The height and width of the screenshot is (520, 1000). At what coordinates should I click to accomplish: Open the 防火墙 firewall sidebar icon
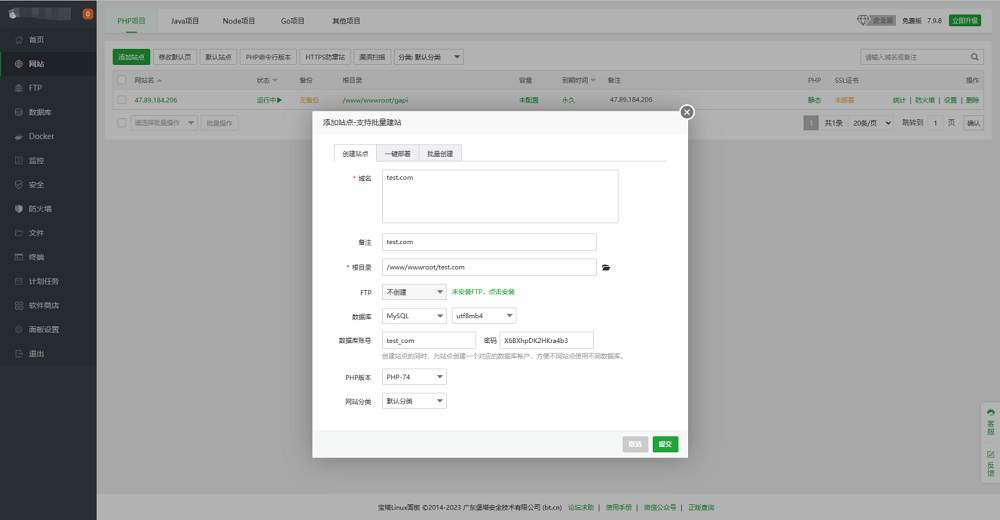pyautogui.click(x=18, y=209)
